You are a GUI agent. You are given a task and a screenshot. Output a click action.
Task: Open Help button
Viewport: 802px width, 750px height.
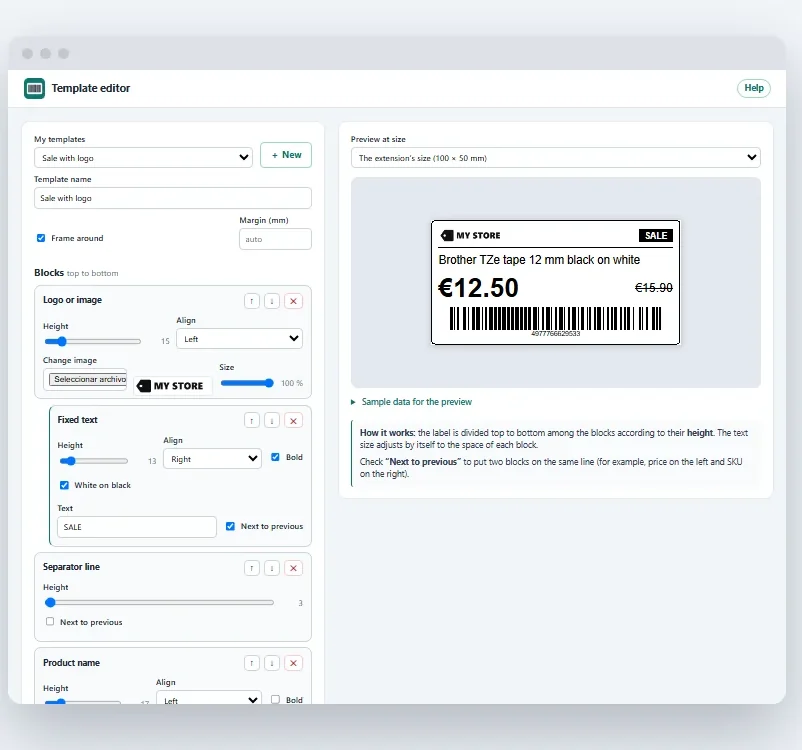click(x=753, y=88)
